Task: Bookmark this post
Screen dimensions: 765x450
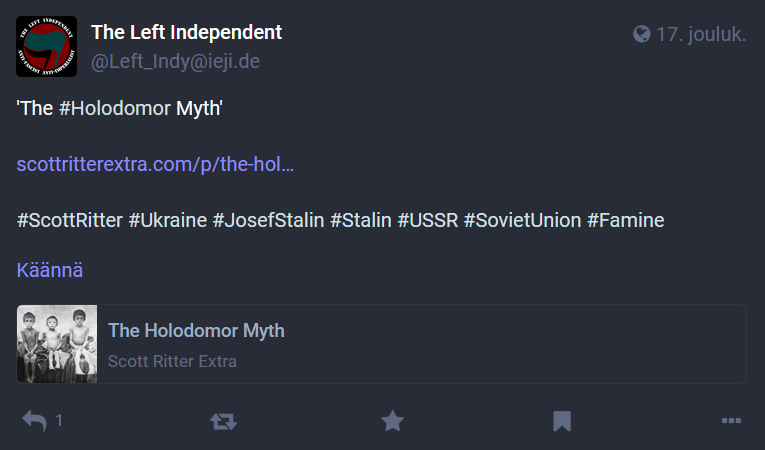Action: (562, 422)
